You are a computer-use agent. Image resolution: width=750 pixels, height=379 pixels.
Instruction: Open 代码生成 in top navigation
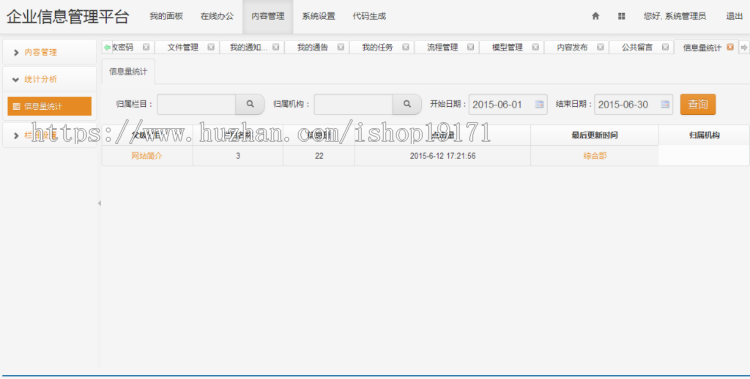point(369,16)
